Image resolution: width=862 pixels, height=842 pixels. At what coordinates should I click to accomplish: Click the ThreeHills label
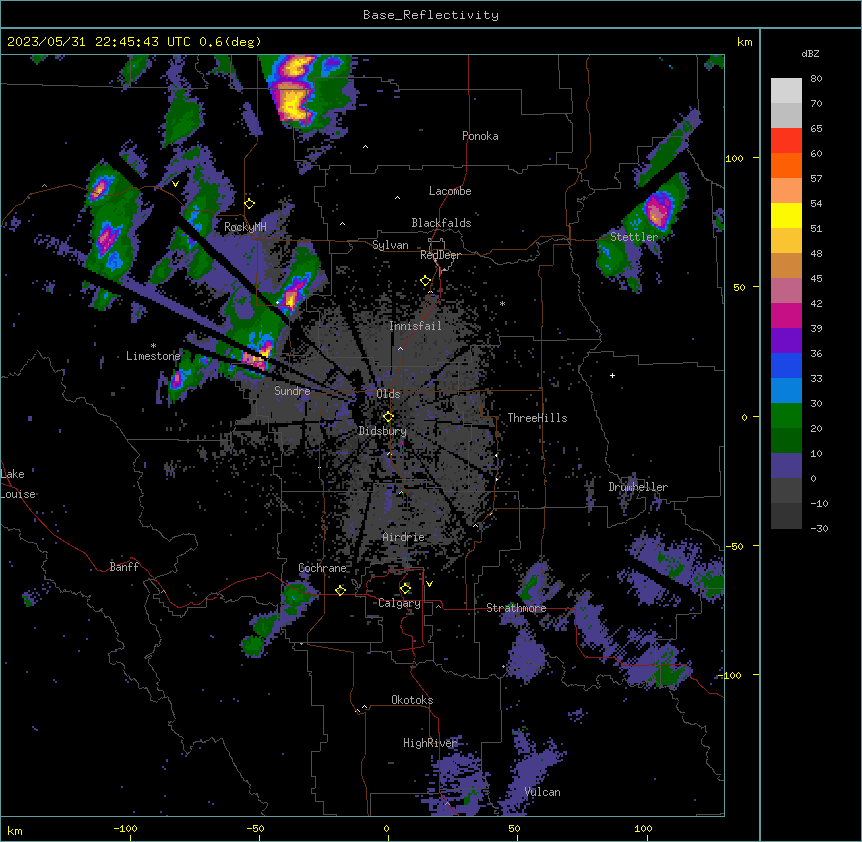coord(537,418)
